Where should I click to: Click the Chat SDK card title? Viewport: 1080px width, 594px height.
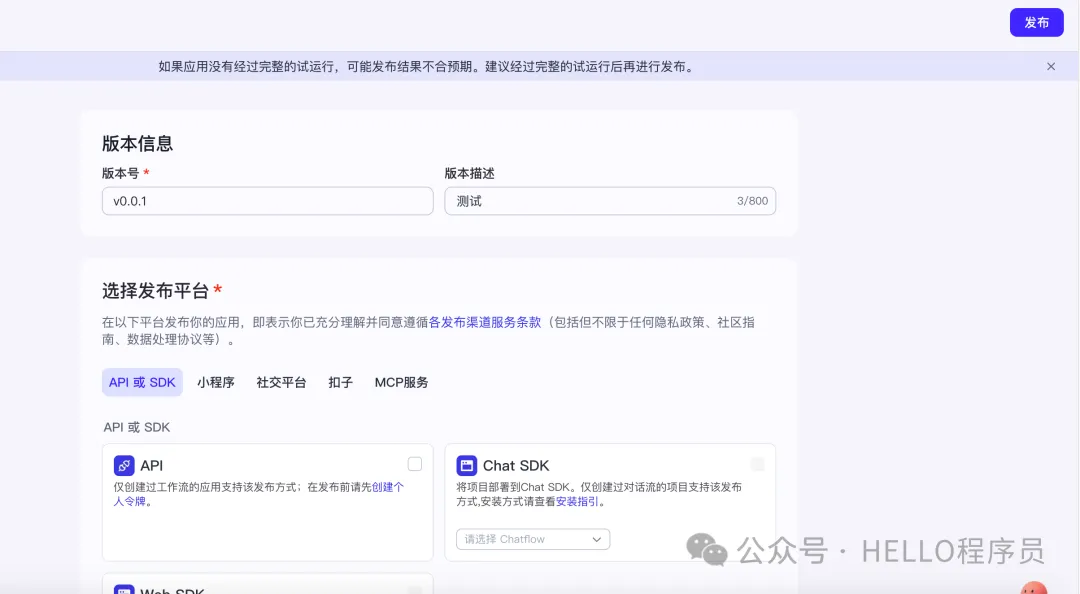pos(516,466)
